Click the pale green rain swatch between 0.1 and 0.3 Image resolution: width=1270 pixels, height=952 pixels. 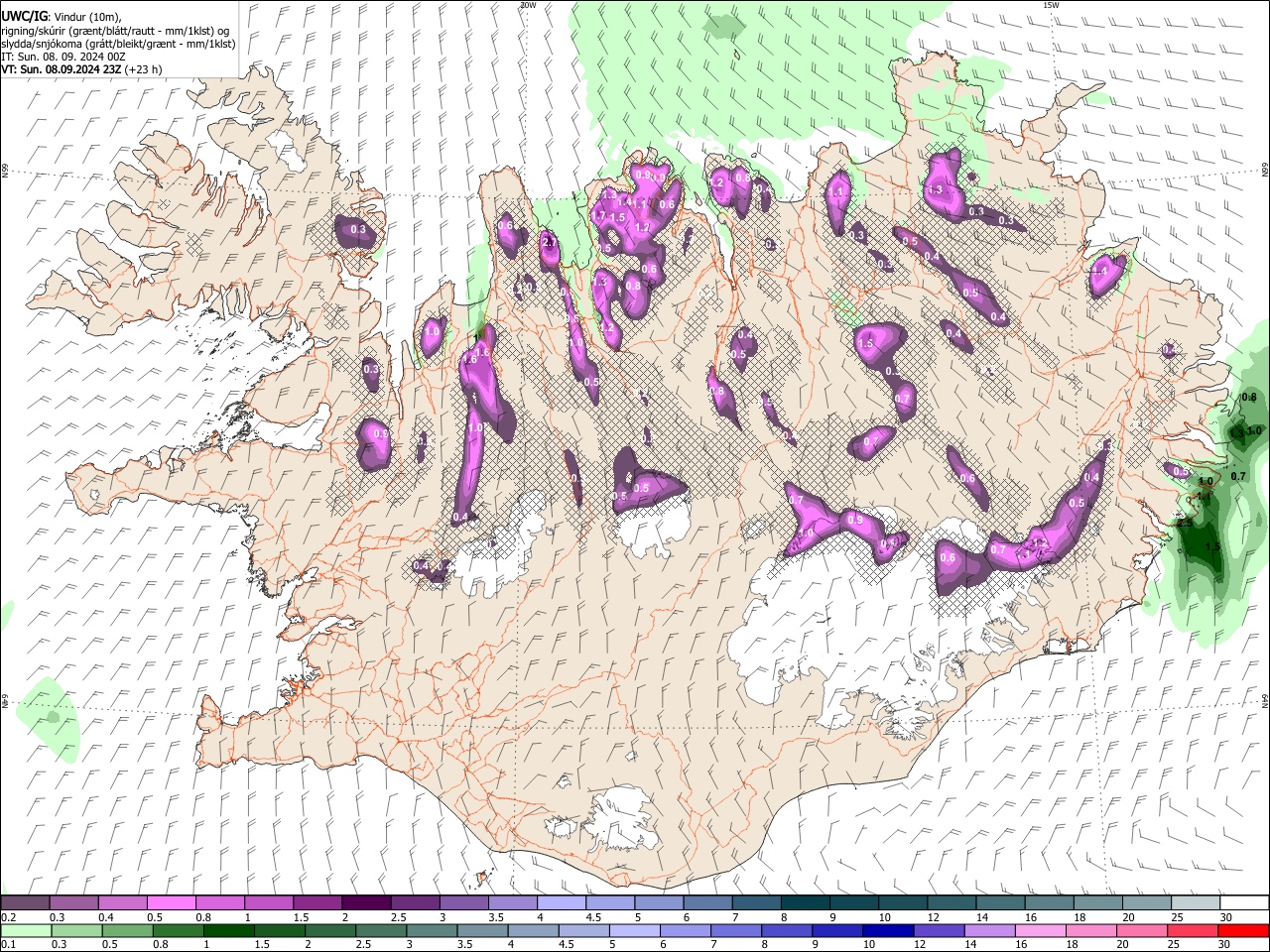[26, 930]
